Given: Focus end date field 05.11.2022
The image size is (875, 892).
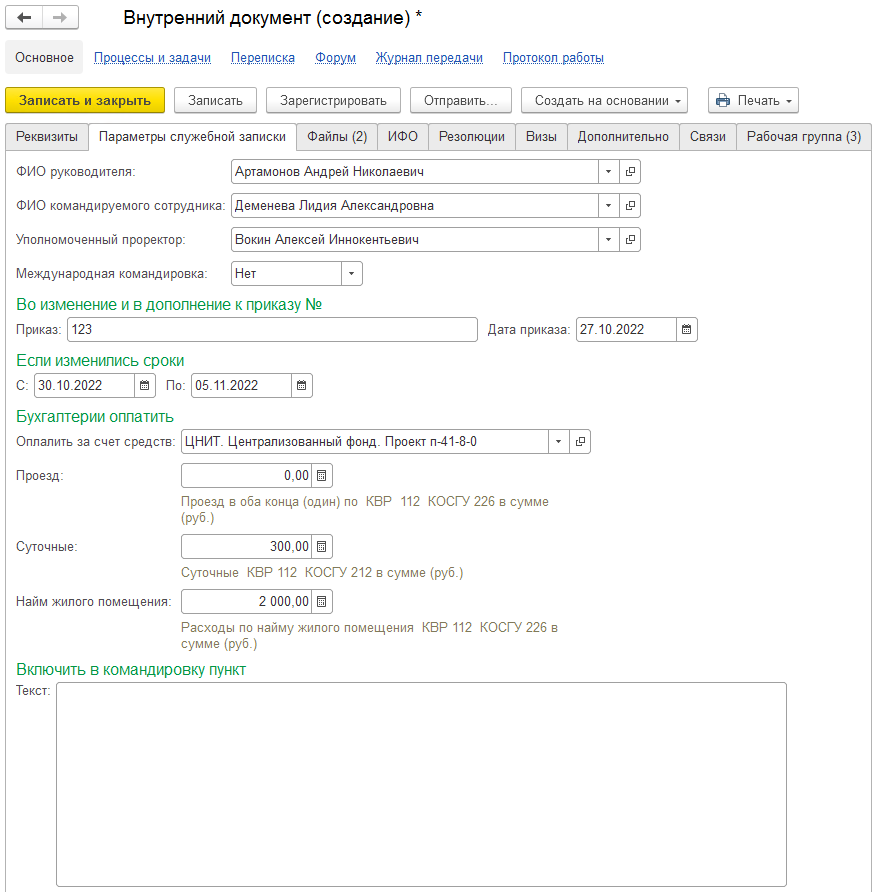Looking at the screenshot, I should click(x=241, y=385).
